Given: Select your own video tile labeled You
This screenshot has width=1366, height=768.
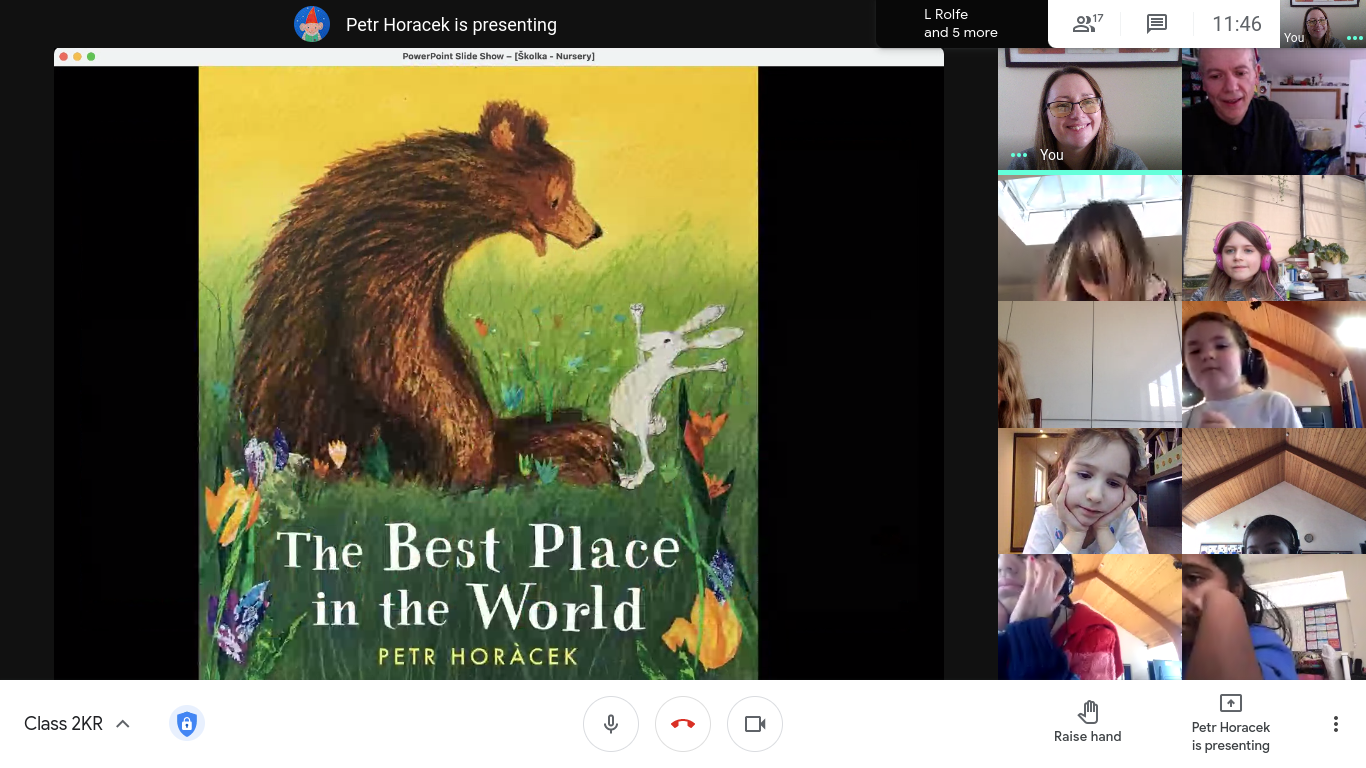Looking at the screenshot, I should (x=1089, y=108).
